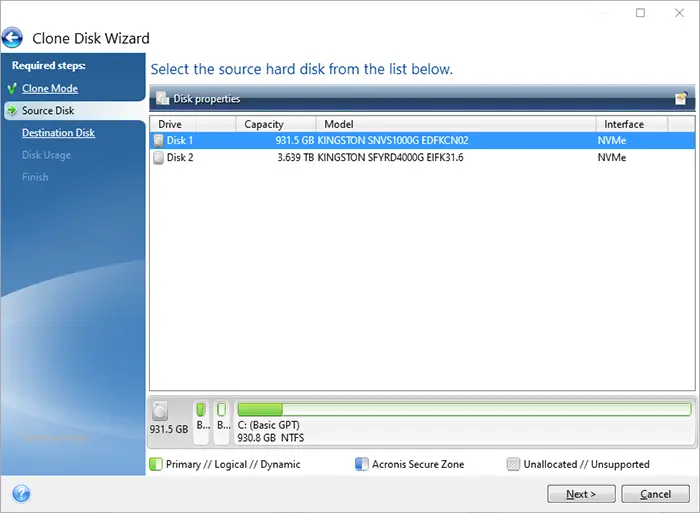700x513 pixels.
Task: Click the green checkmark next to Clone Mode
Action: tap(12, 88)
